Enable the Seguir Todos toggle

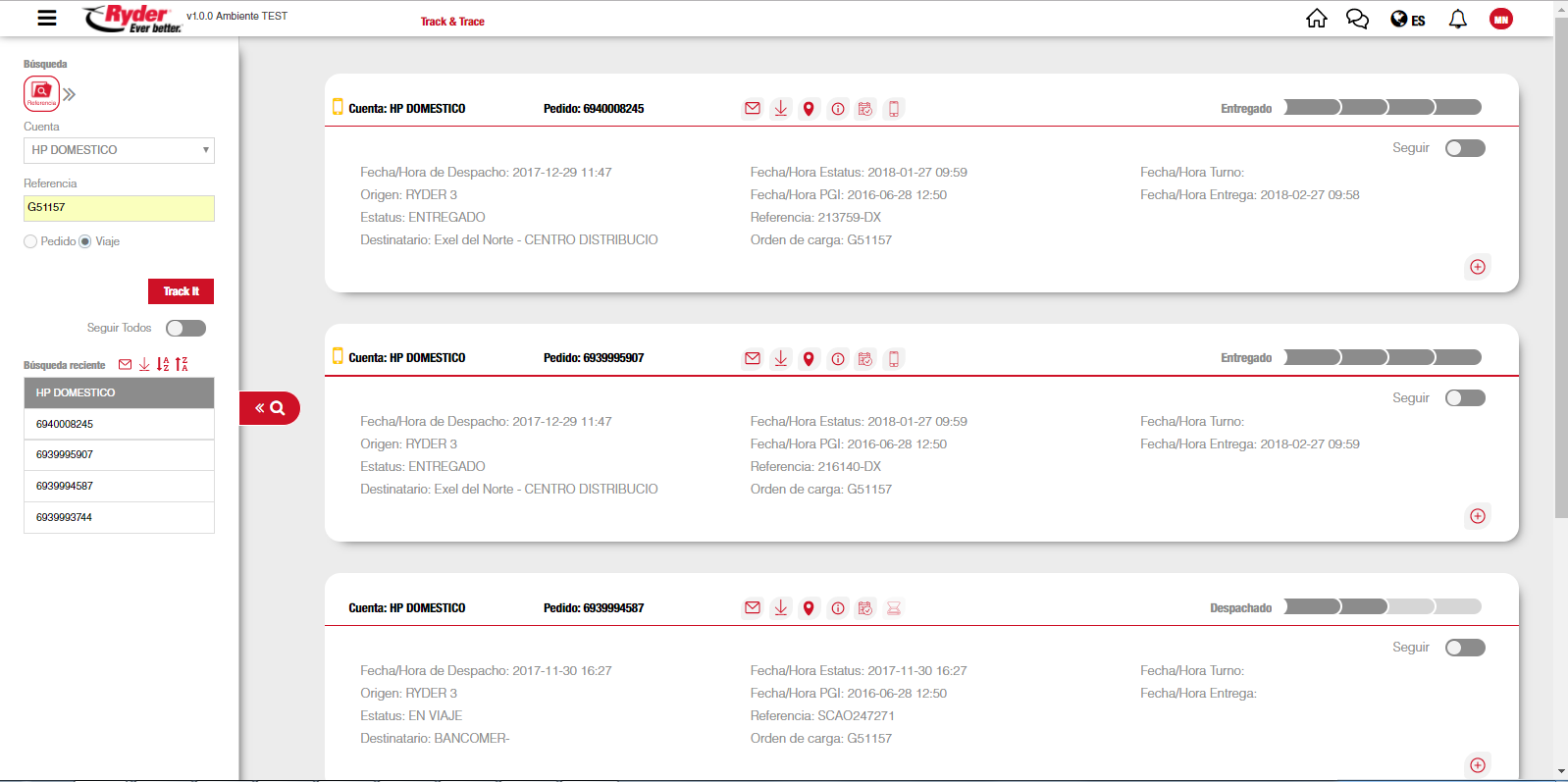click(185, 329)
